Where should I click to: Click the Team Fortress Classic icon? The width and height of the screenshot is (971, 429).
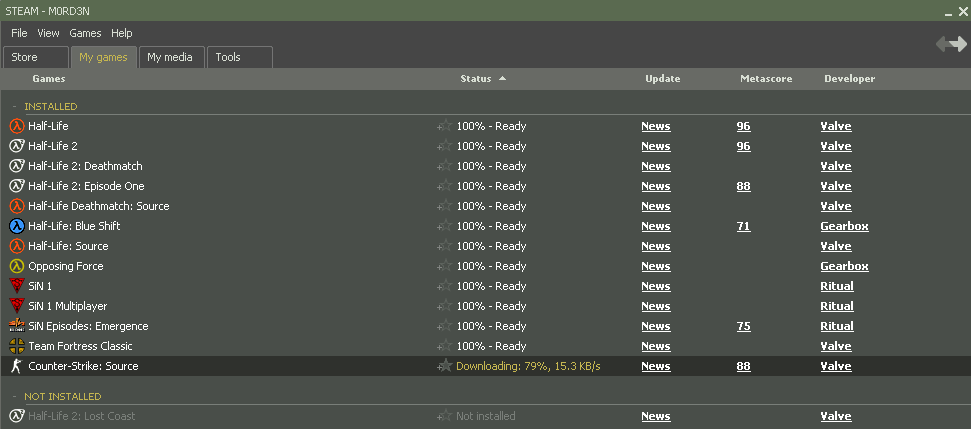[x=16, y=346]
